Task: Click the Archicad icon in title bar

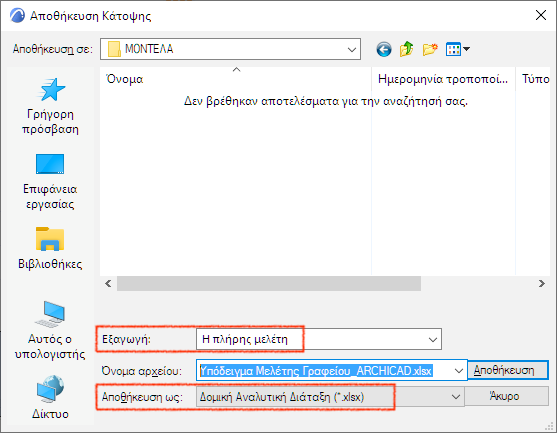Action: point(17,16)
